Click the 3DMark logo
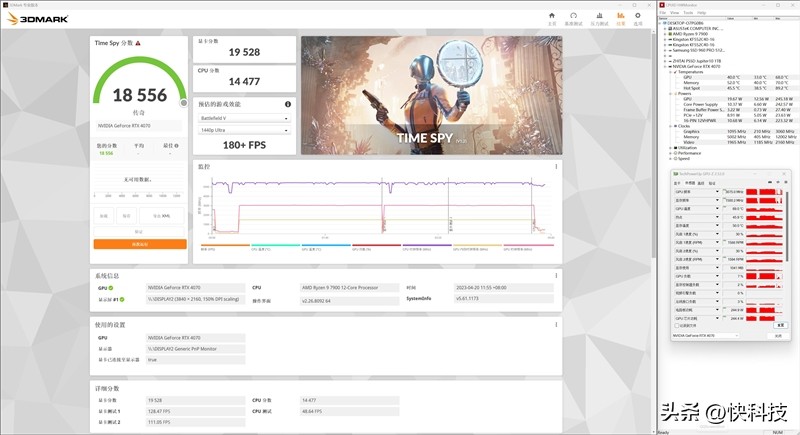Screen dimensions: 800x435 tap(38, 19)
